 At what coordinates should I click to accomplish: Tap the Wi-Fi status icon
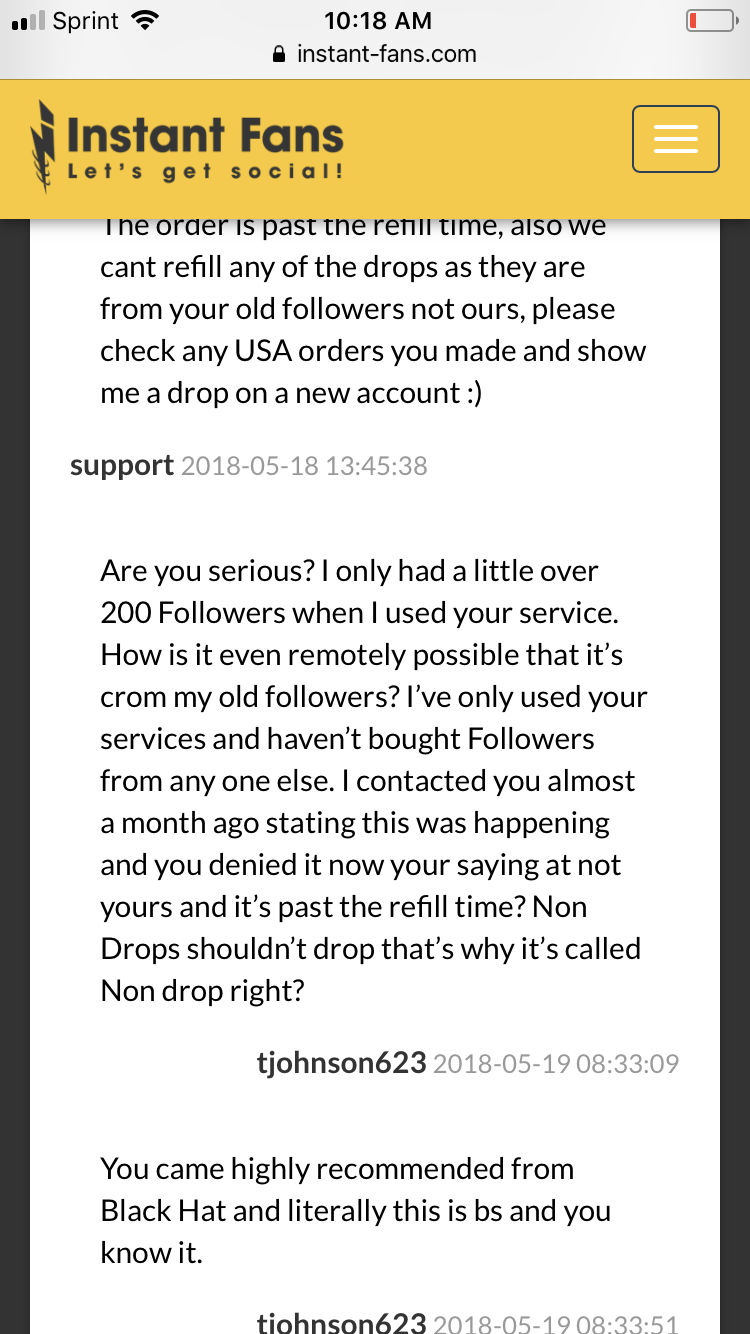pyautogui.click(x=146, y=20)
